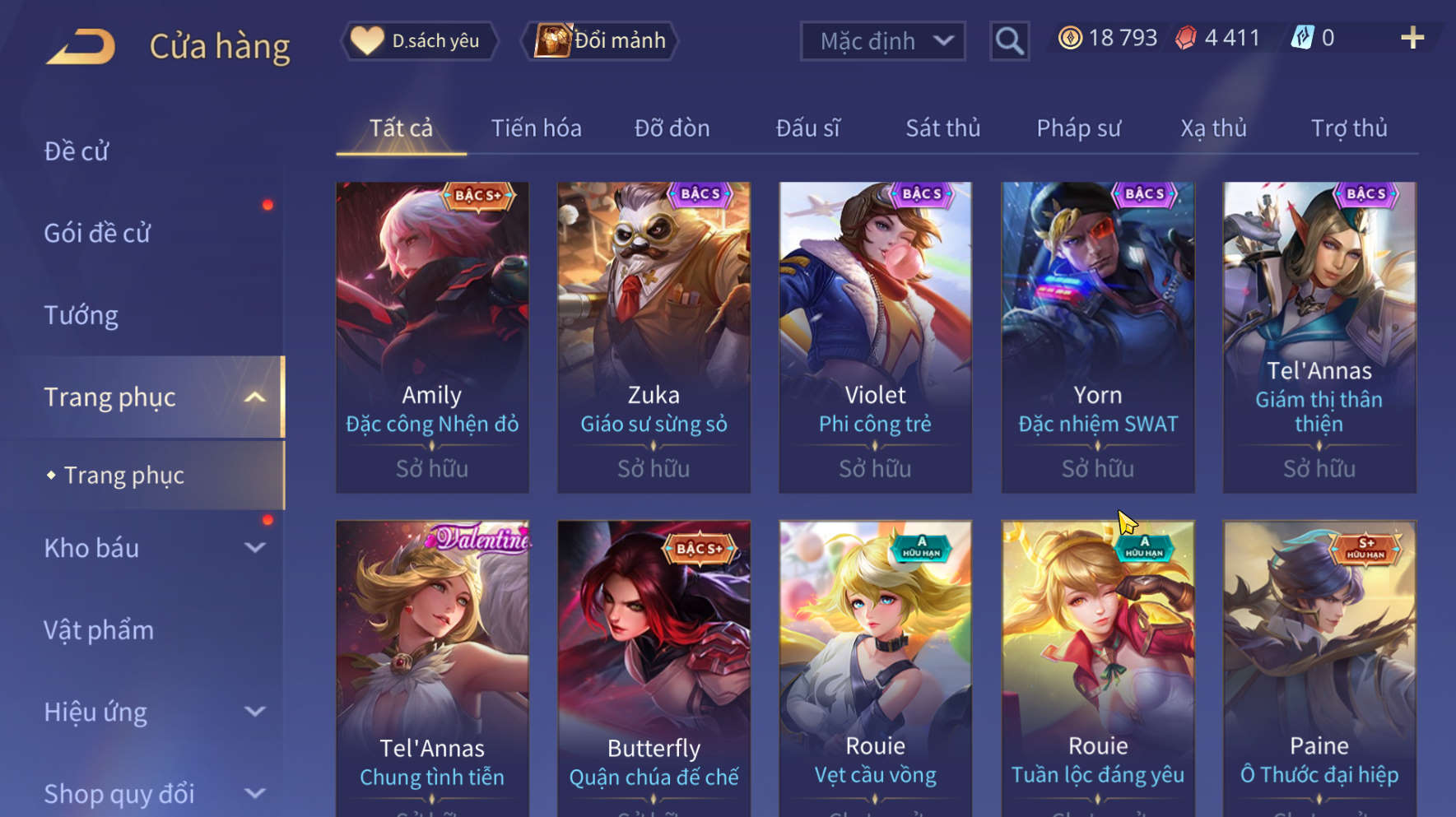Expand the Kho báu sidebar section

[x=255, y=548]
